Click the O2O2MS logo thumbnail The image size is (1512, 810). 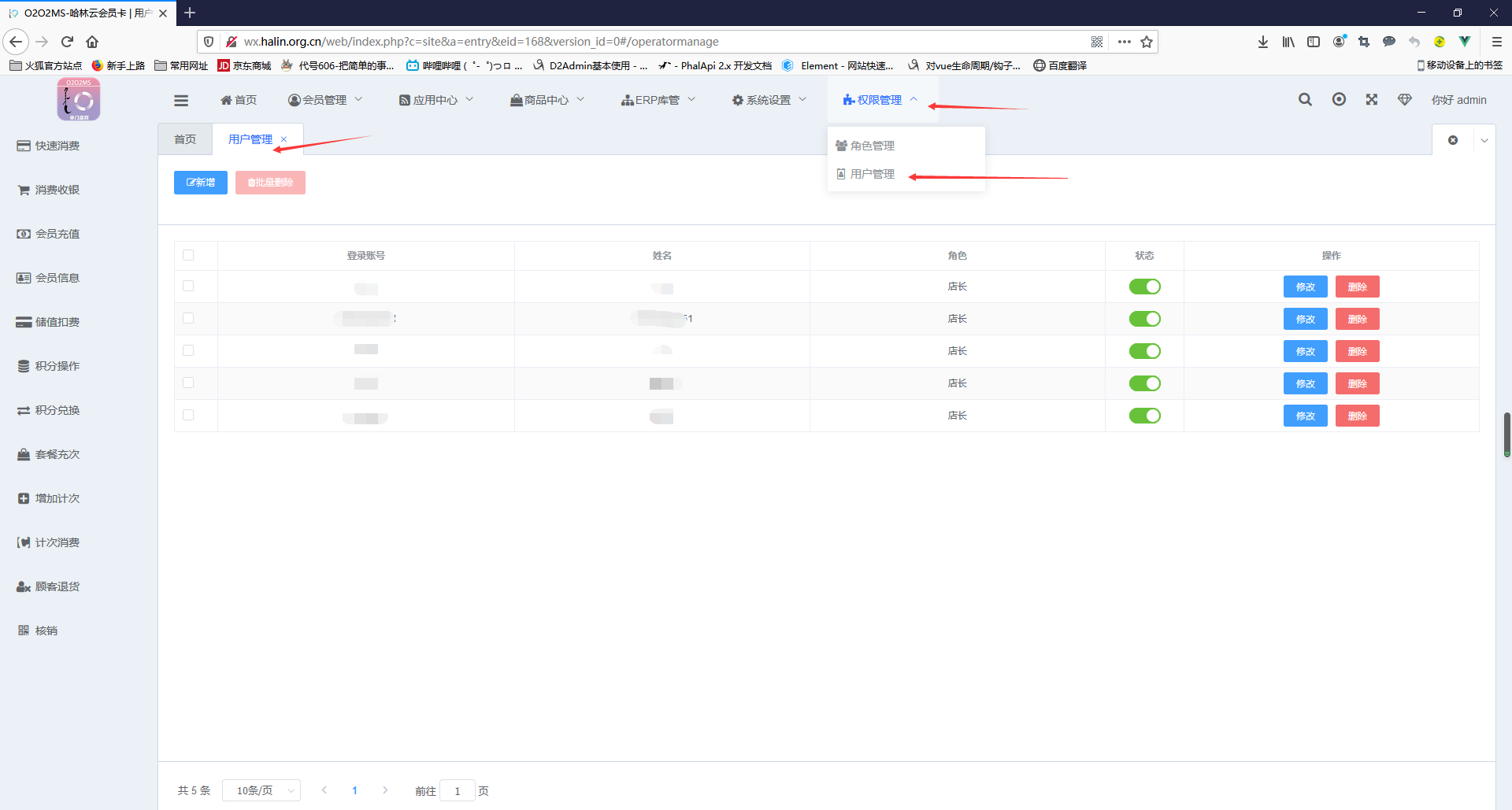(x=79, y=99)
